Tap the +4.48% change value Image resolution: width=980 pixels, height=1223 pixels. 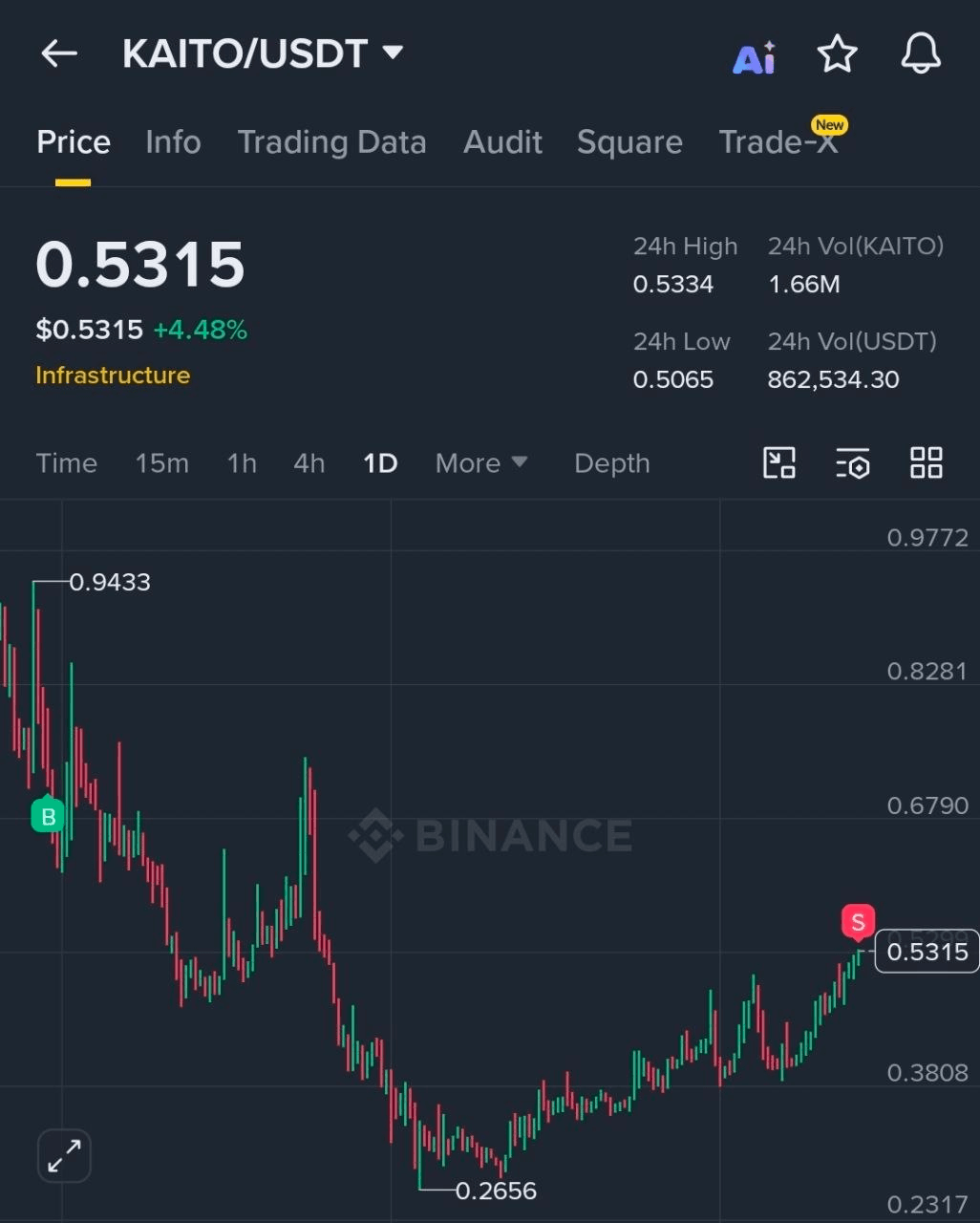(201, 330)
